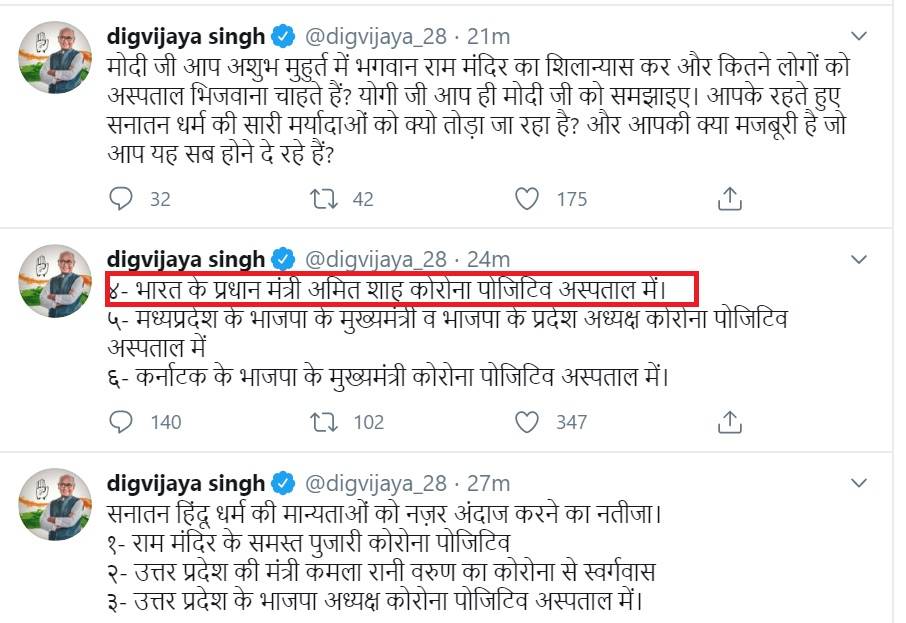Expand the options chevron on the 21m tweet

coord(858,37)
